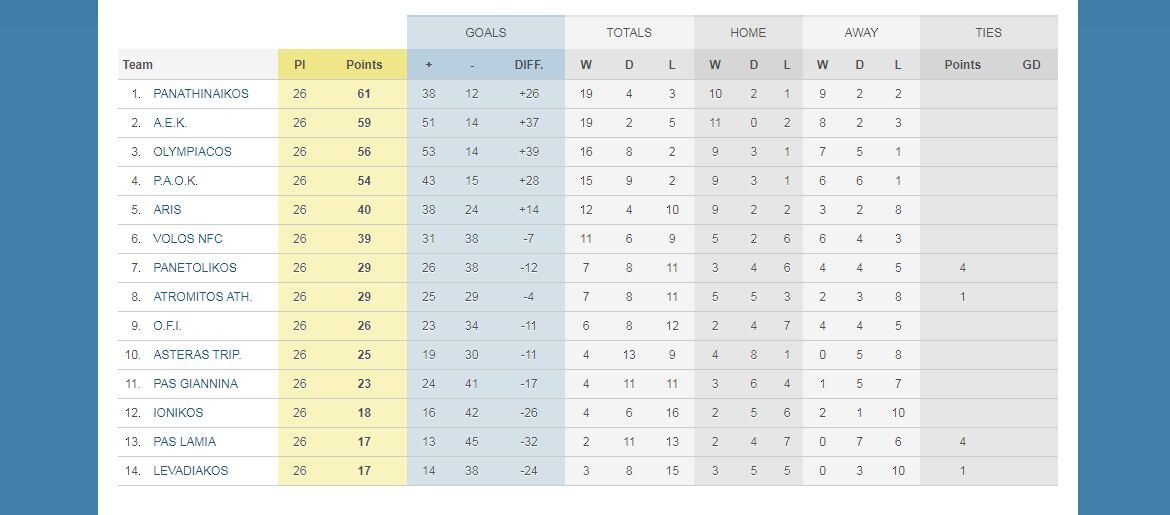Image resolution: width=1170 pixels, height=515 pixels.
Task: Open ASTERAS TRIP. team link
Action: coord(197,355)
